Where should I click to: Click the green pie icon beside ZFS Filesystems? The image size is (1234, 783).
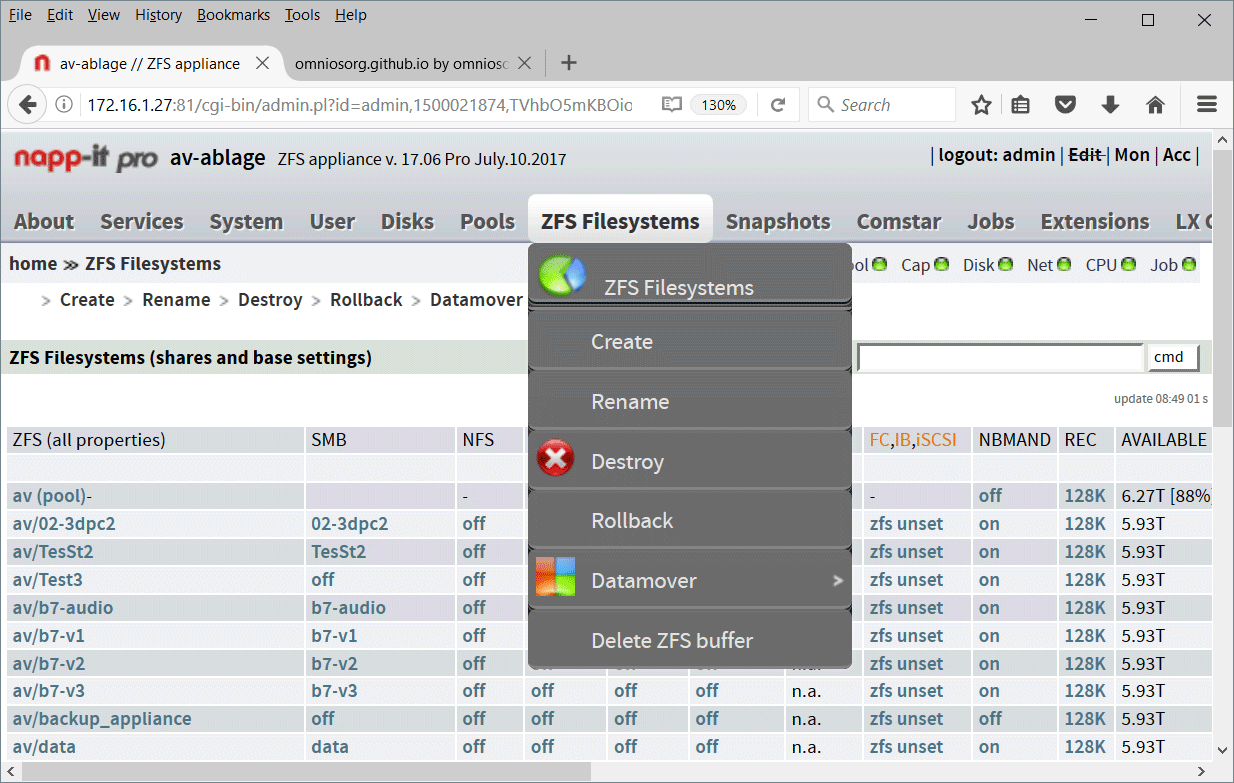(563, 276)
